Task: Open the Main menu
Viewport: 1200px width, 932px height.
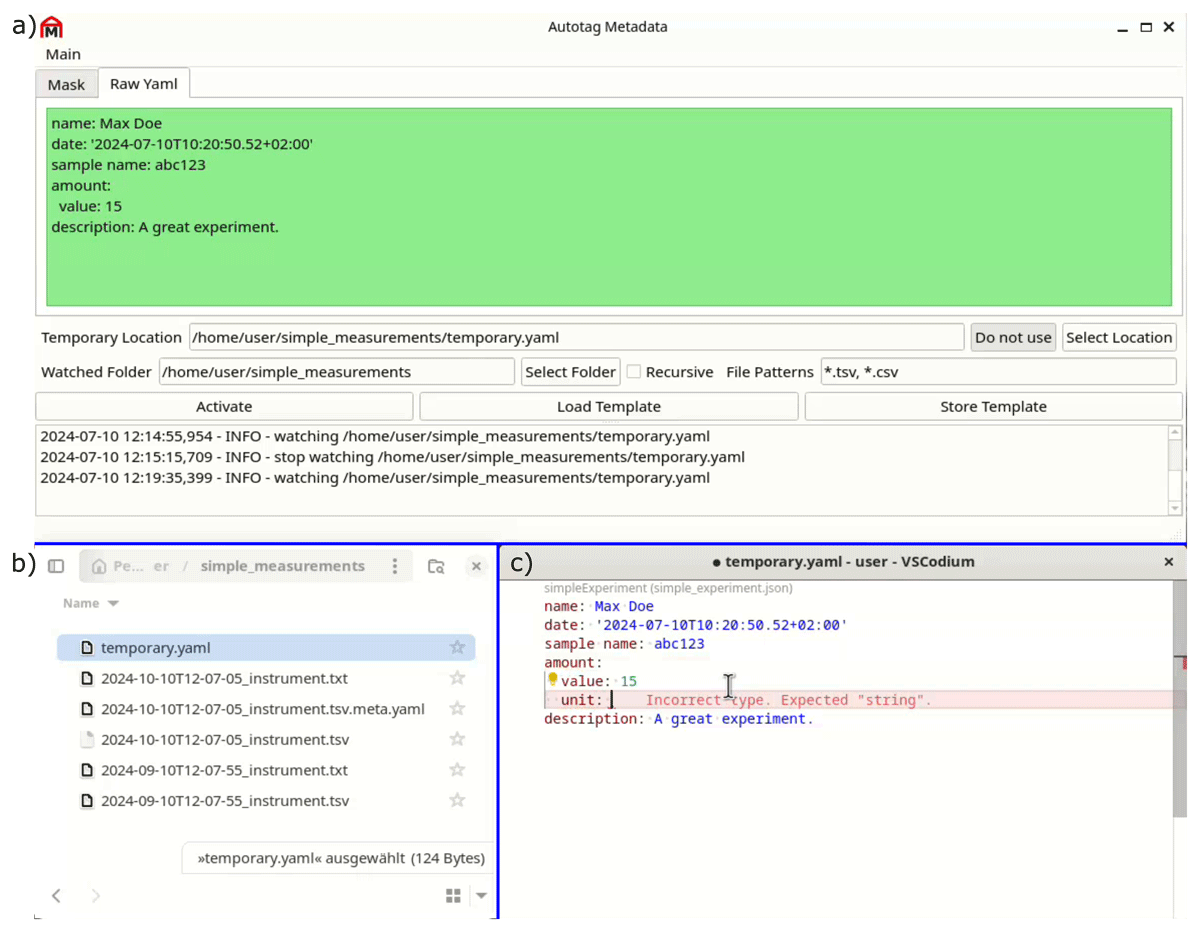Action: click(63, 54)
